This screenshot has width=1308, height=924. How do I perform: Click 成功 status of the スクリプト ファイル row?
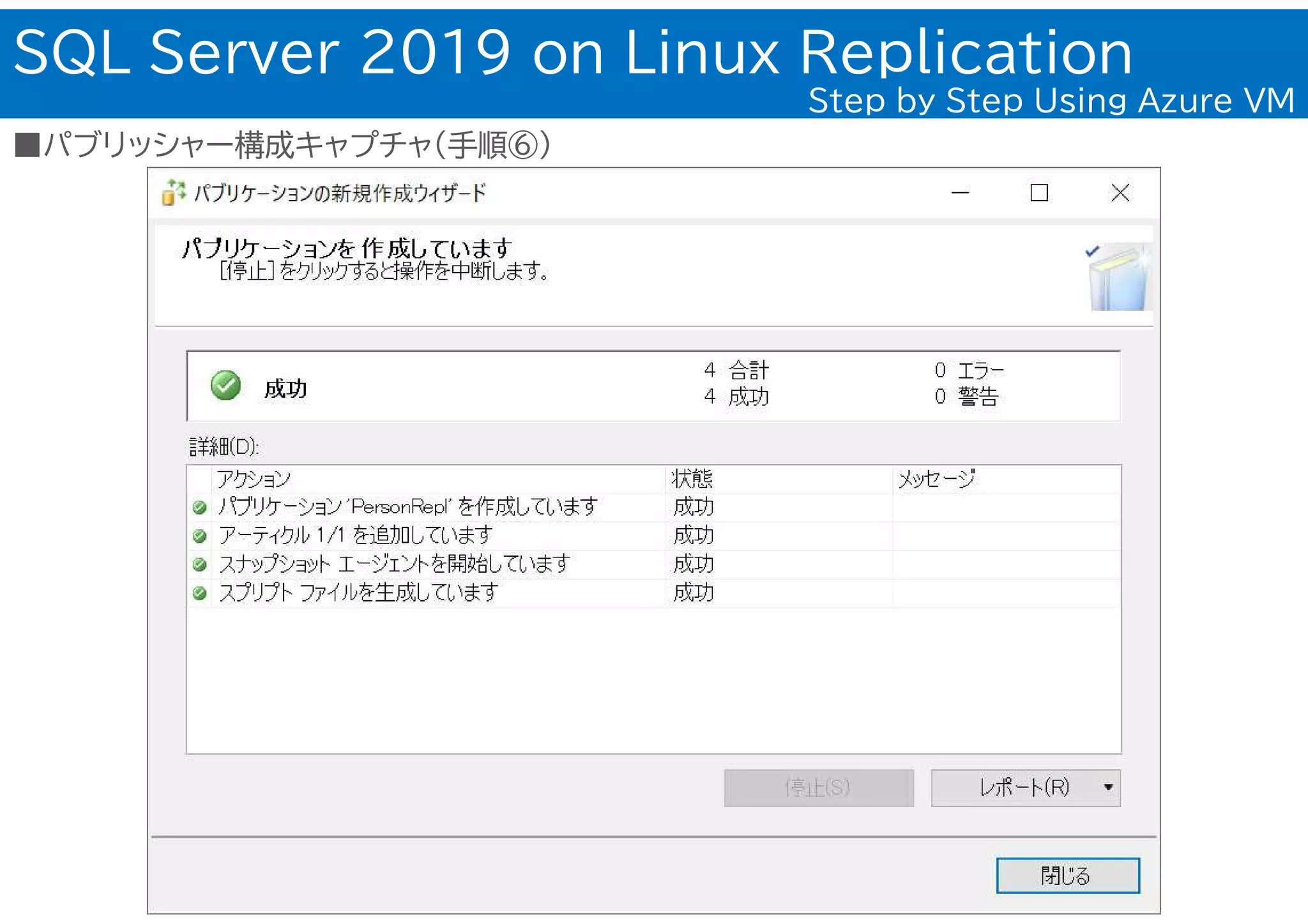pyautogui.click(x=694, y=593)
